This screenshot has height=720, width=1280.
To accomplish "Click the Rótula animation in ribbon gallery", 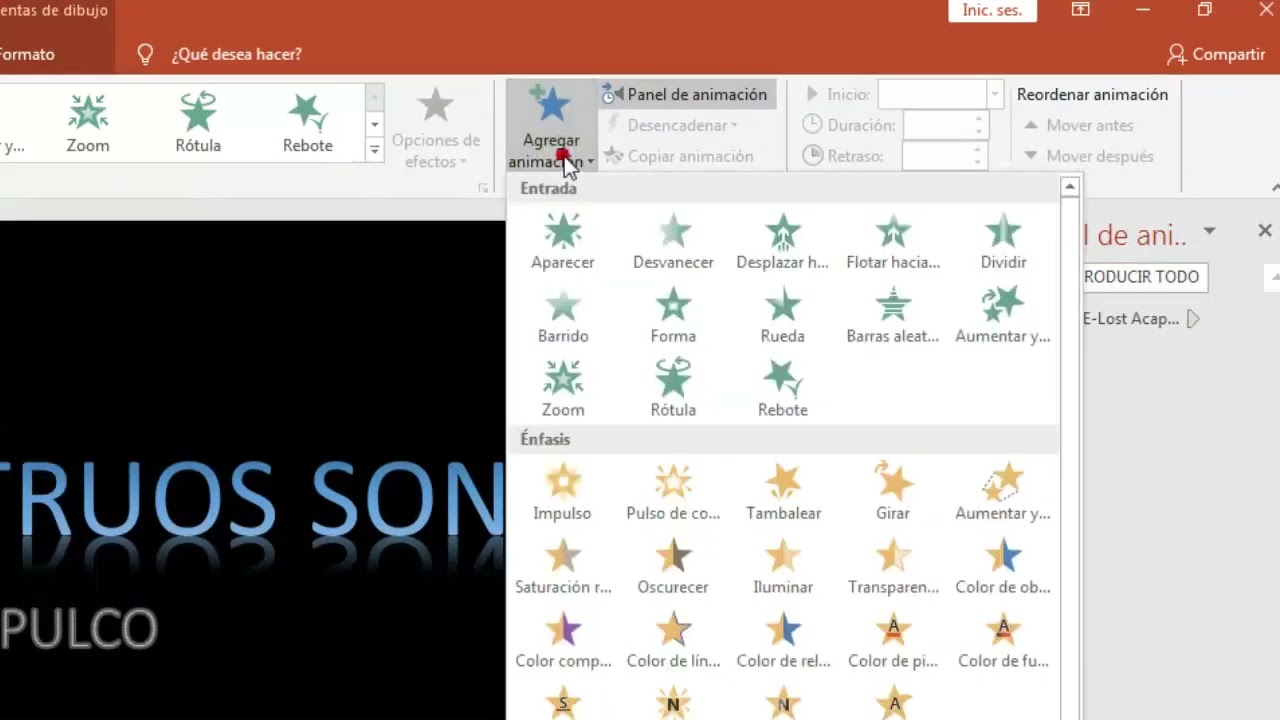I will (198, 123).
